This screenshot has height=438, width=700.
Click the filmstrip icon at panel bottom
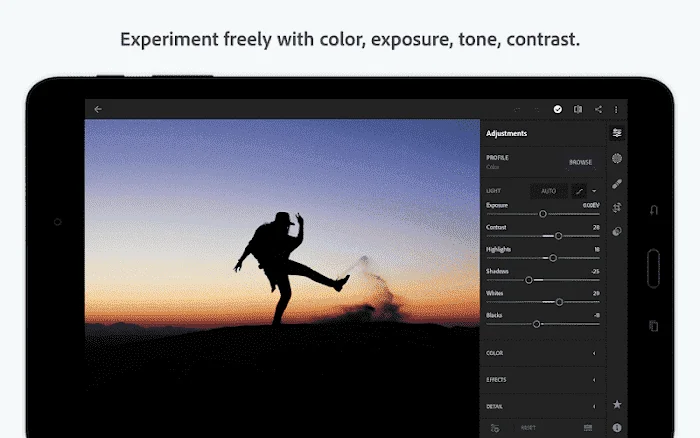tap(588, 428)
